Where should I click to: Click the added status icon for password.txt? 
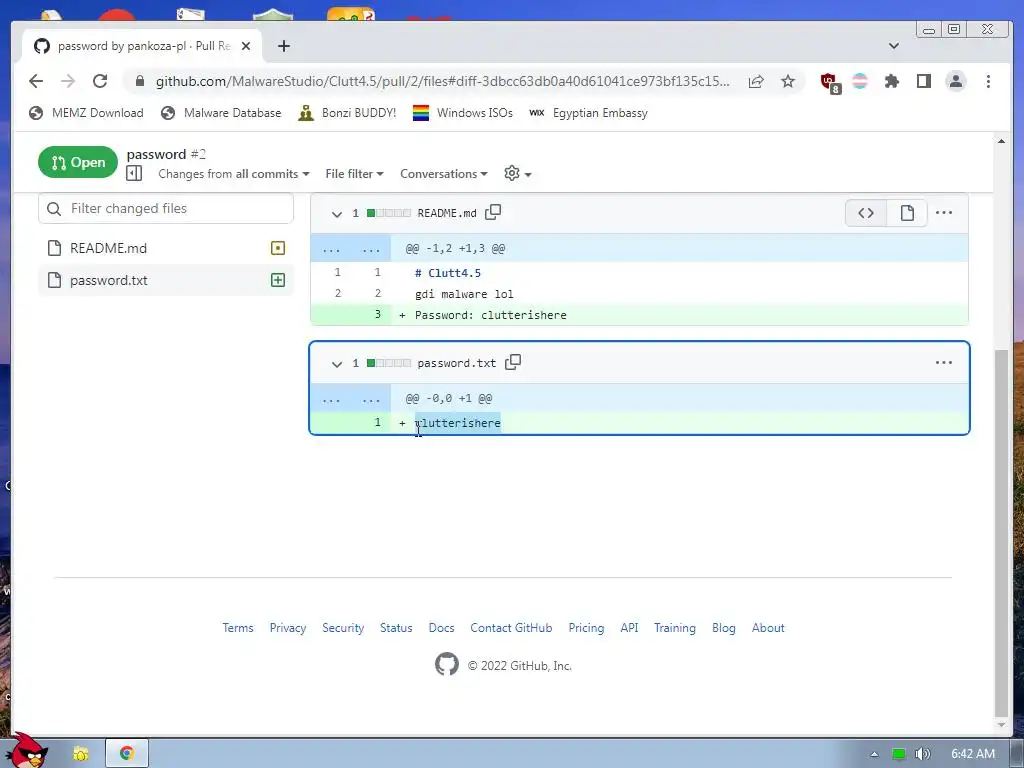pos(278,280)
